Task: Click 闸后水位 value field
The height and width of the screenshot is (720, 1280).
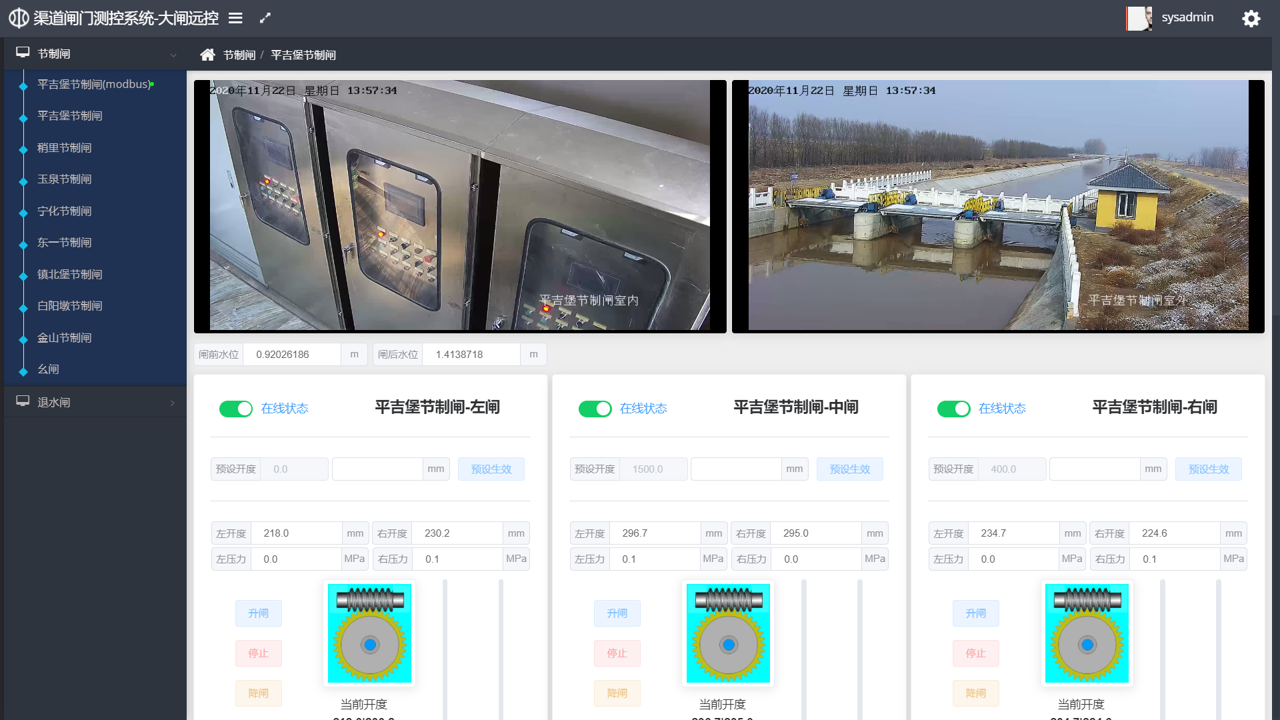Action: [471, 355]
